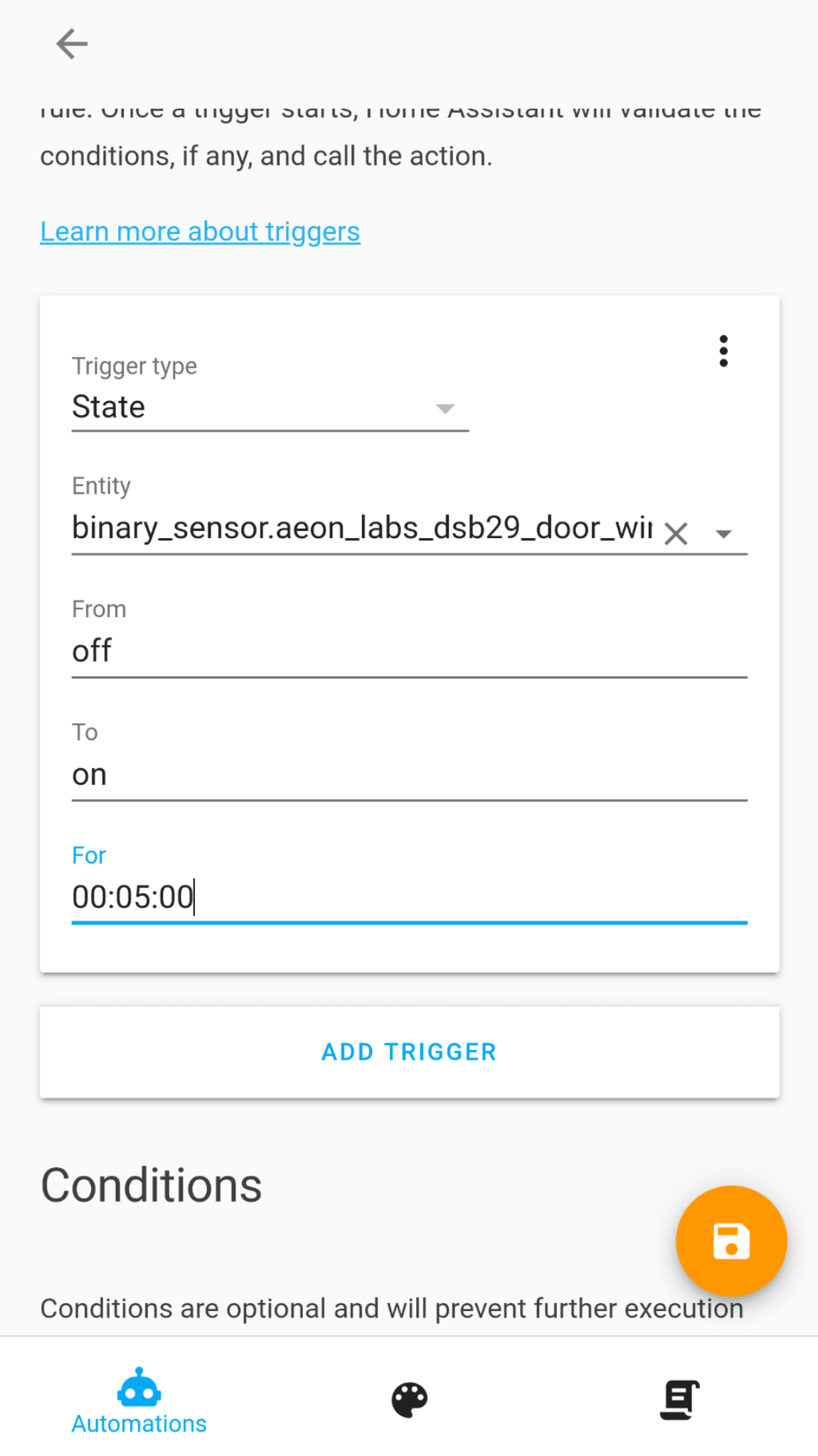Click the binary_sensor entity text field
This screenshot has width=818, height=1456.
pyautogui.click(x=361, y=528)
